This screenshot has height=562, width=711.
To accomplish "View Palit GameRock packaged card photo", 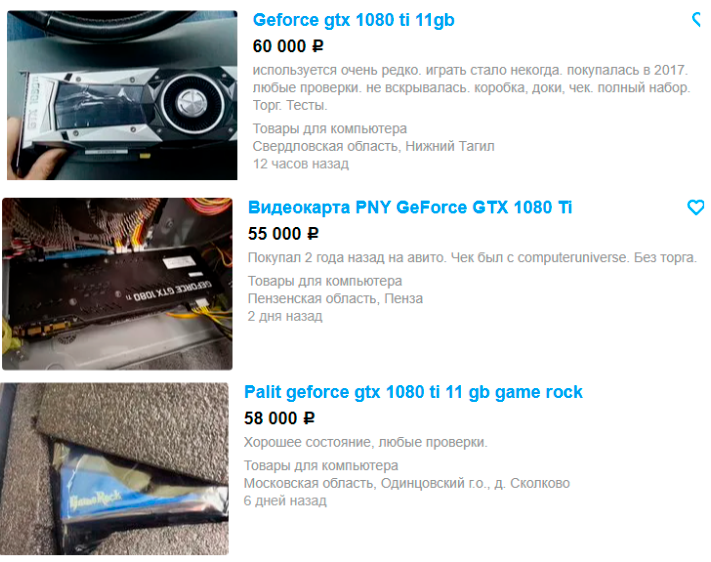I will (x=114, y=469).
